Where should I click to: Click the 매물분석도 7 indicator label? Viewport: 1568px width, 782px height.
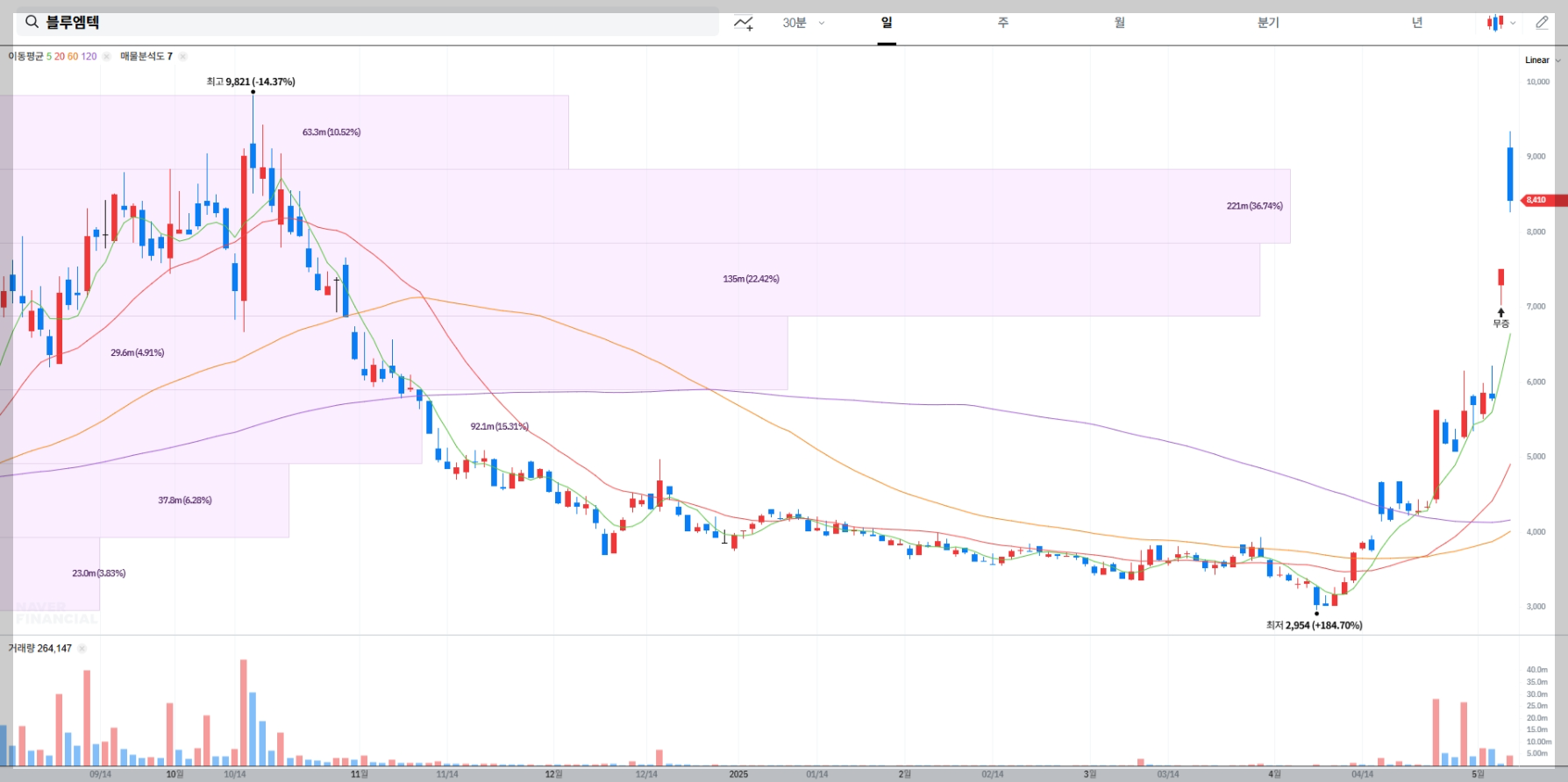pyautogui.click(x=146, y=56)
